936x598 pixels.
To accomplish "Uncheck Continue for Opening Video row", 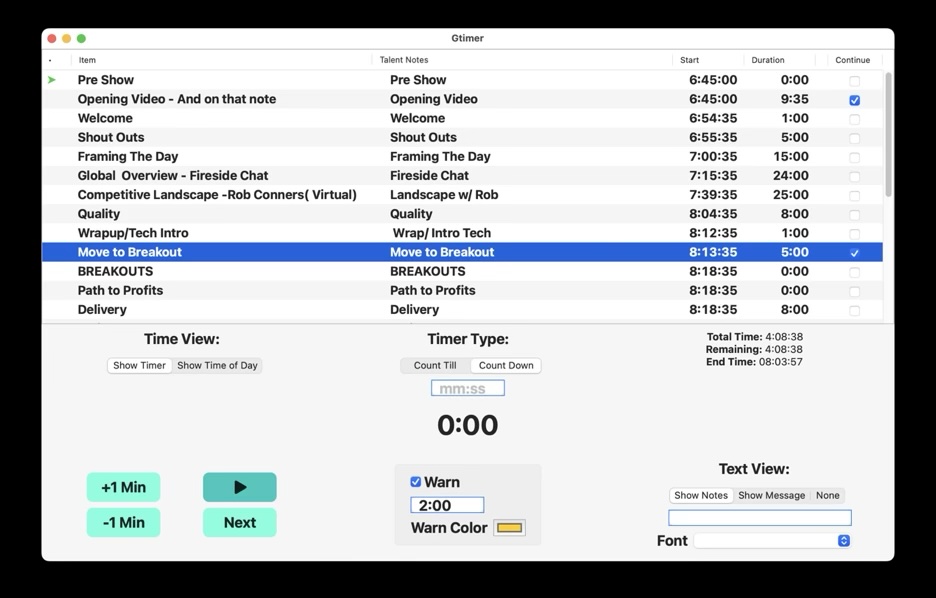I will pos(854,100).
